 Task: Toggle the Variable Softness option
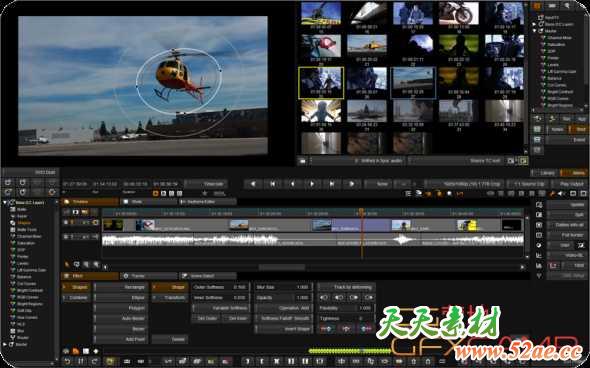220,308
